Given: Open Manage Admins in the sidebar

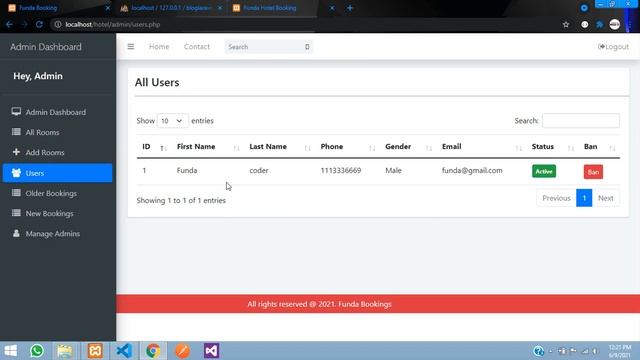Looking at the screenshot, I should click(x=57, y=233).
